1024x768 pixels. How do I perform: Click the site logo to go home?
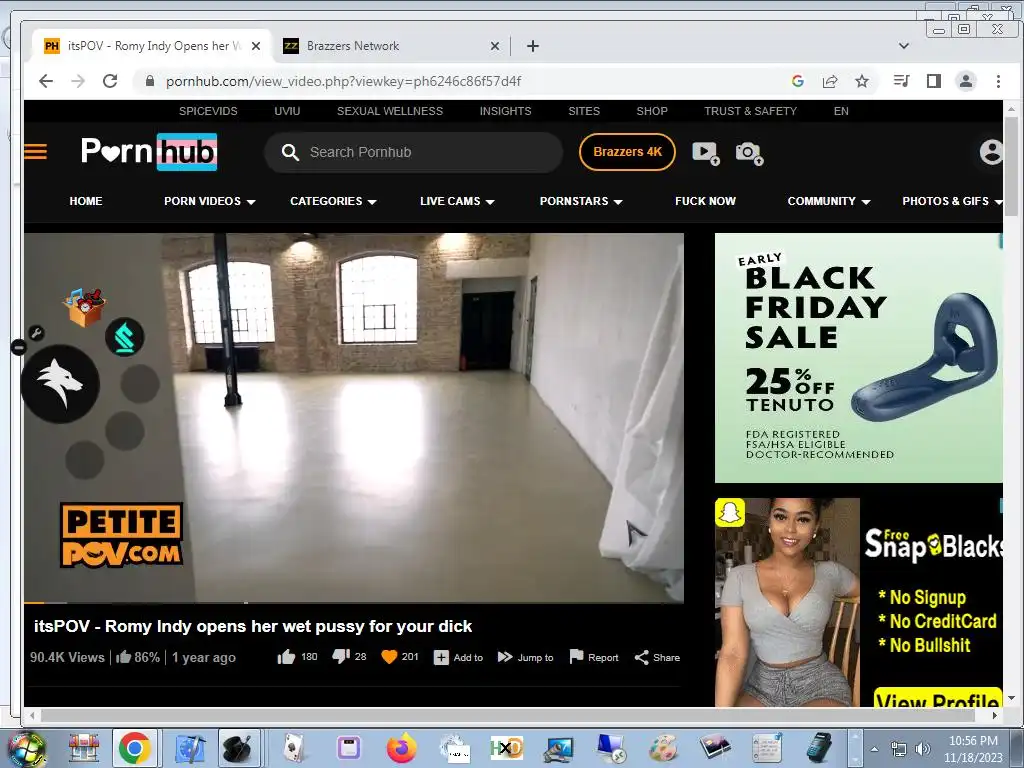pos(149,152)
